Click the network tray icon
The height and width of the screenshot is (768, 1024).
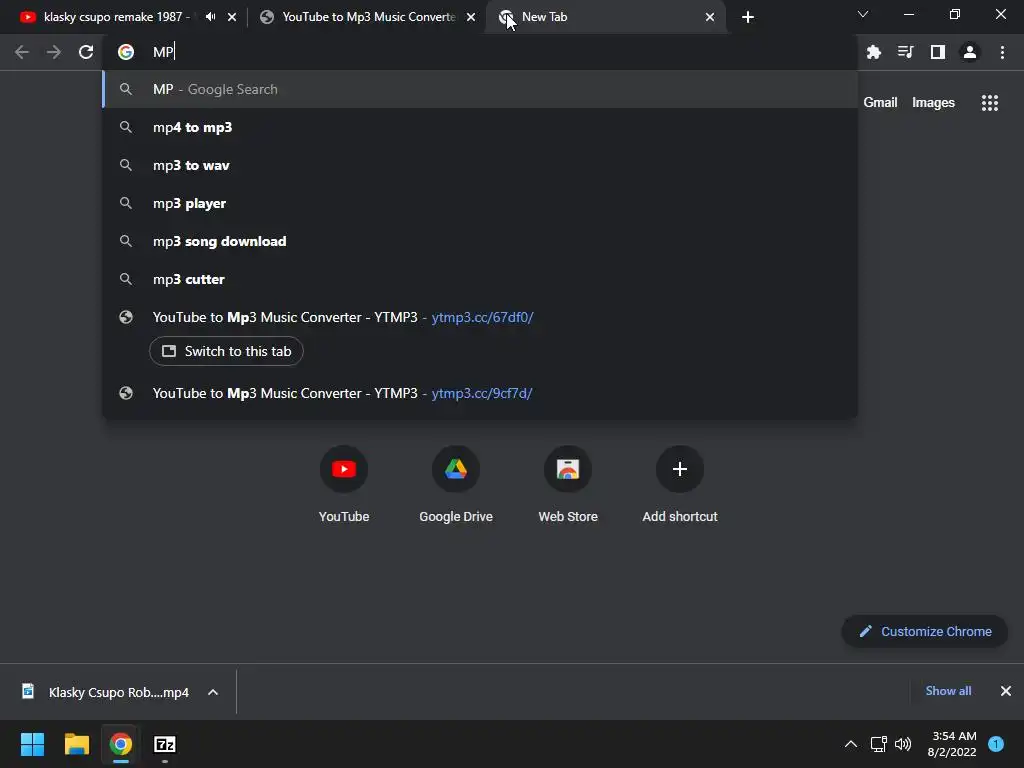[878, 744]
